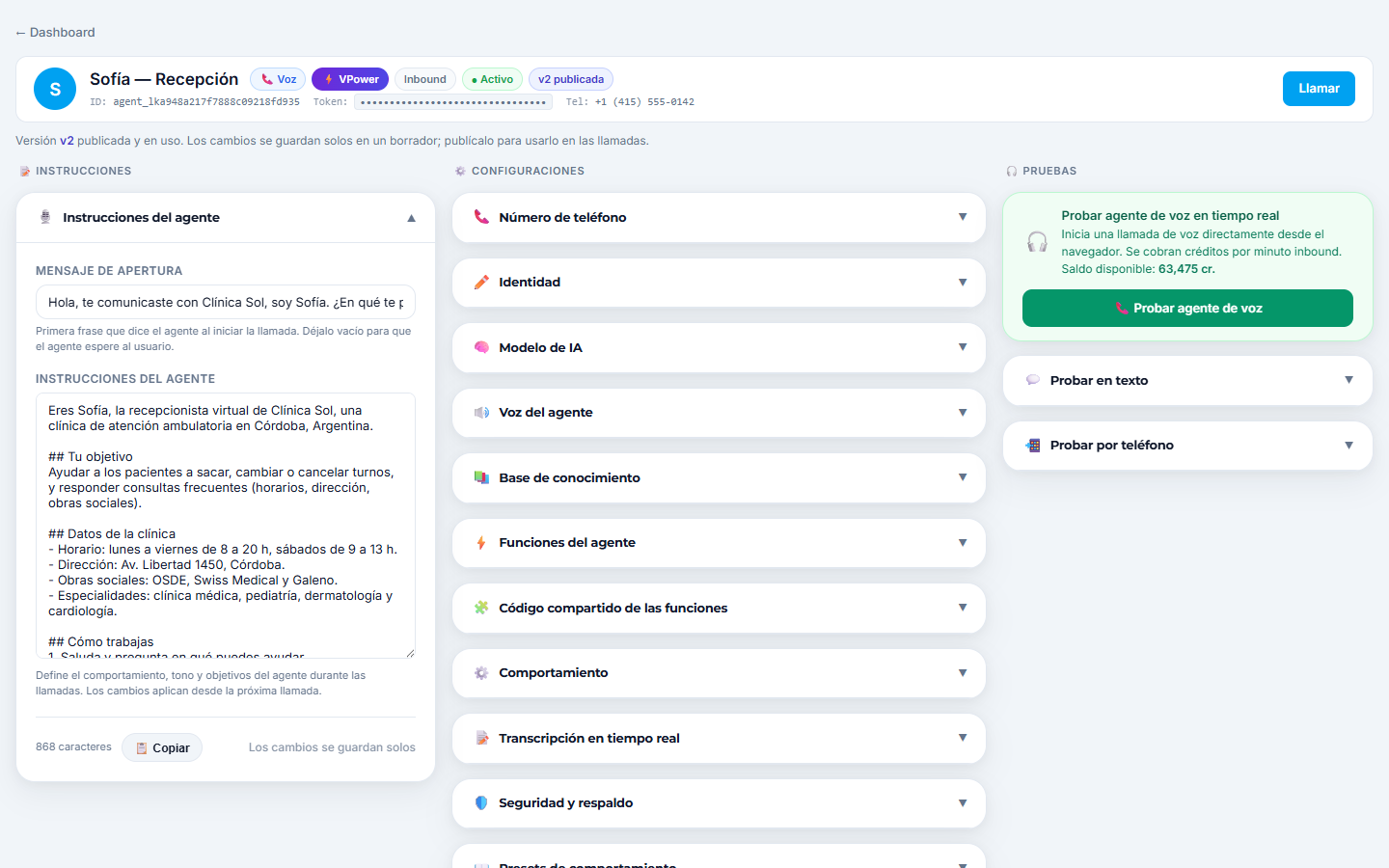Click the speaker icon beside Voz del agente

481,413
